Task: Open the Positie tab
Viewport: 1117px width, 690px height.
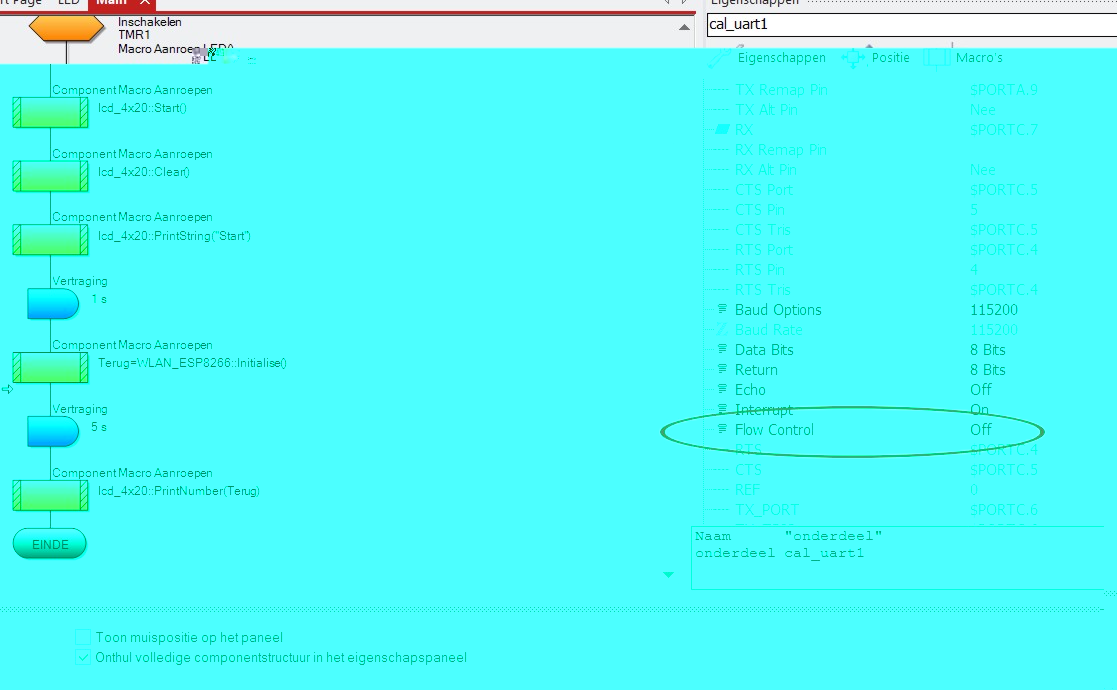Action: point(876,58)
